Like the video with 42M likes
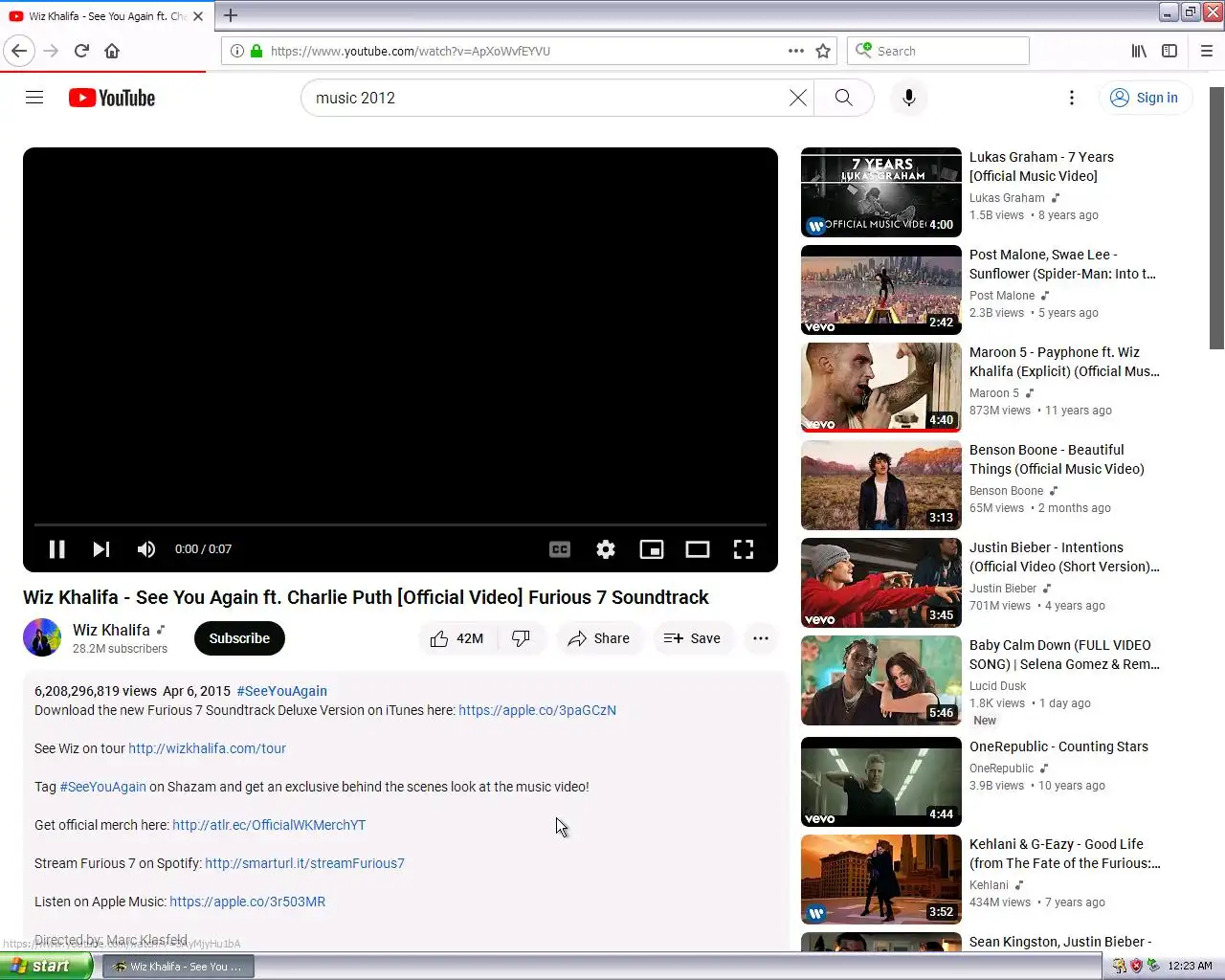The height and width of the screenshot is (980, 1225). pyautogui.click(x=457, y=638)
